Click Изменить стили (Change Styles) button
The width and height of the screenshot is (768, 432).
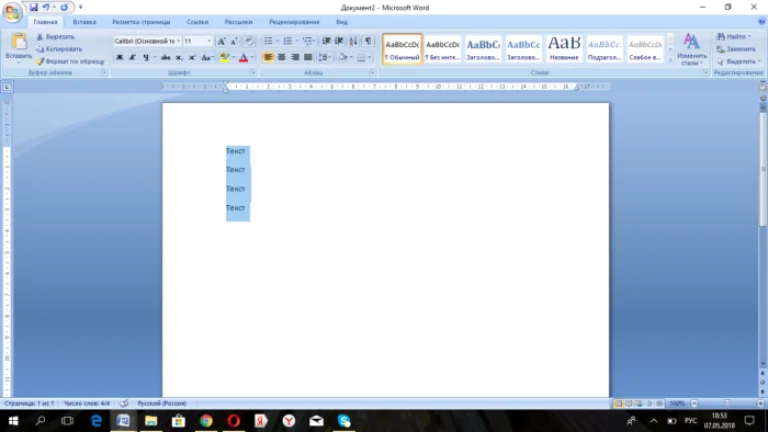point(692,49)
